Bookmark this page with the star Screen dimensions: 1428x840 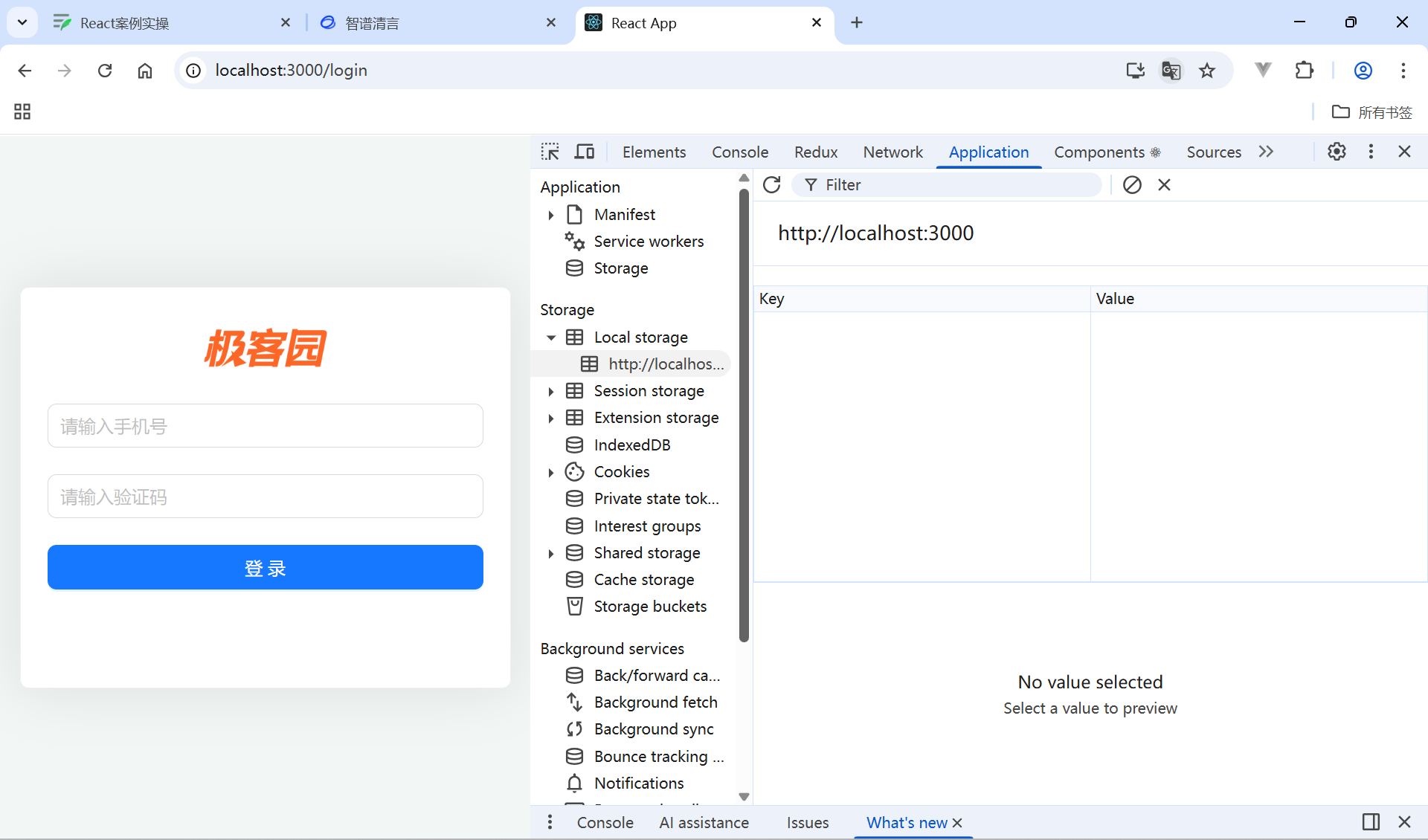[x=1207, y=71]
